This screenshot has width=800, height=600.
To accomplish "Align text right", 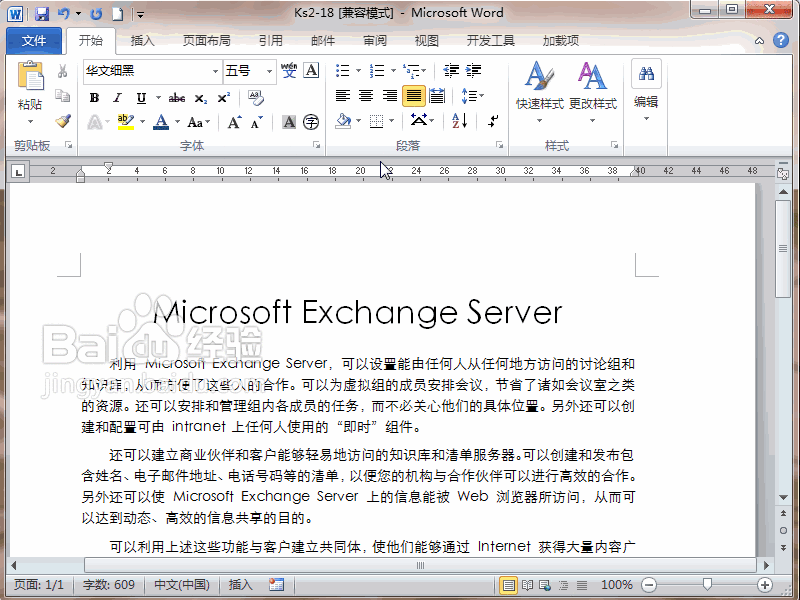I will pyautogui.click(x=390, y=96).
